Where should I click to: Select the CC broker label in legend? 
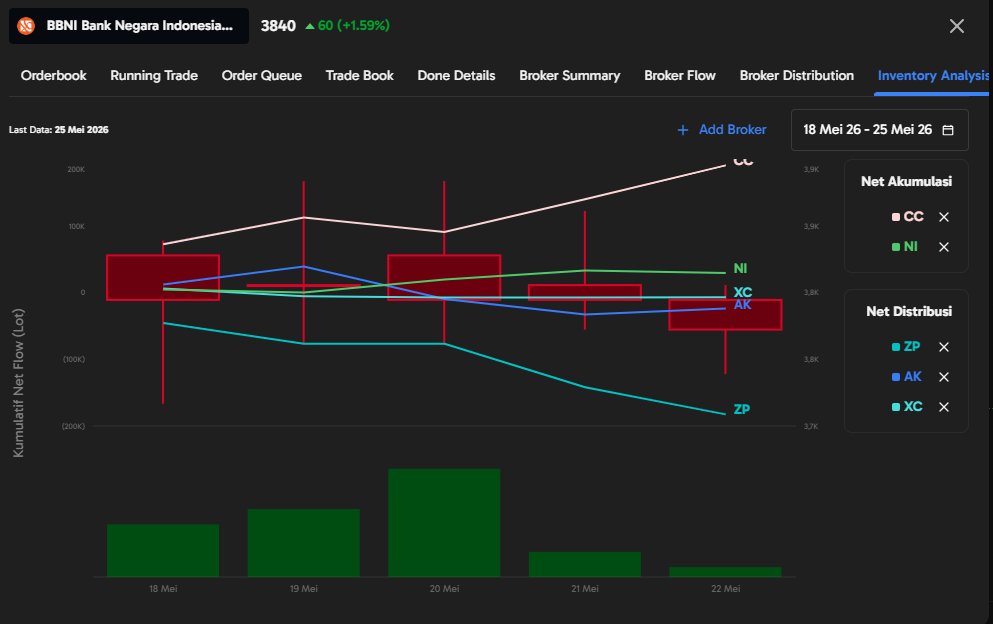pos(913,217)
